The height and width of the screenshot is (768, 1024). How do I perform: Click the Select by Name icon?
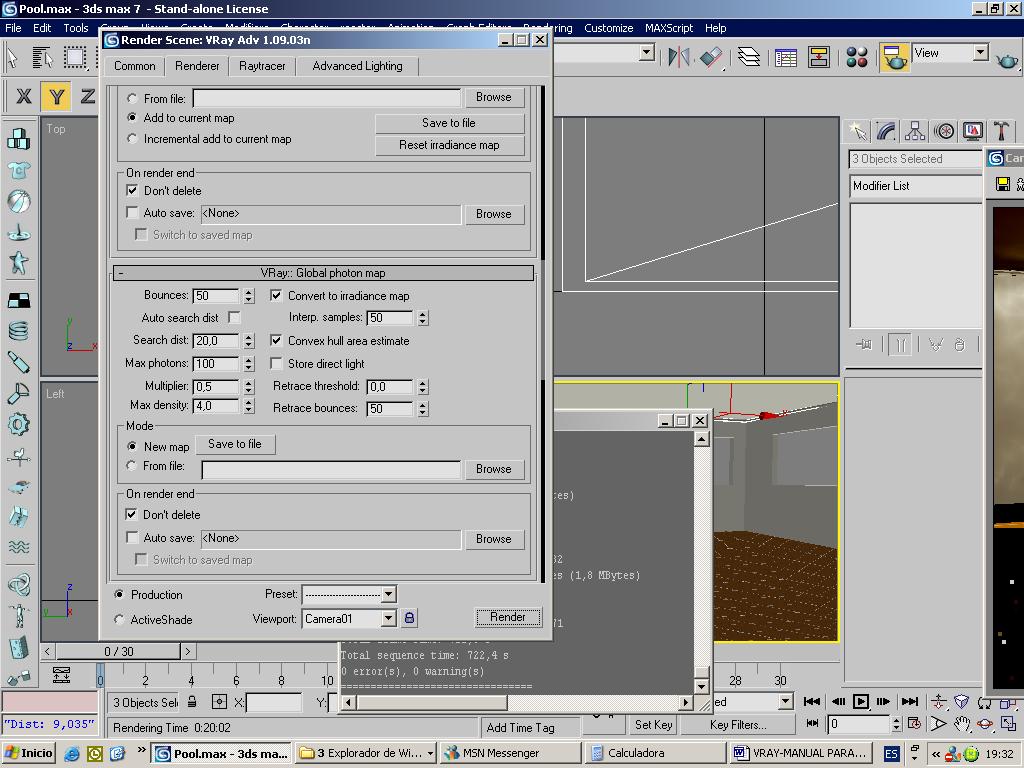pos(43,57)
